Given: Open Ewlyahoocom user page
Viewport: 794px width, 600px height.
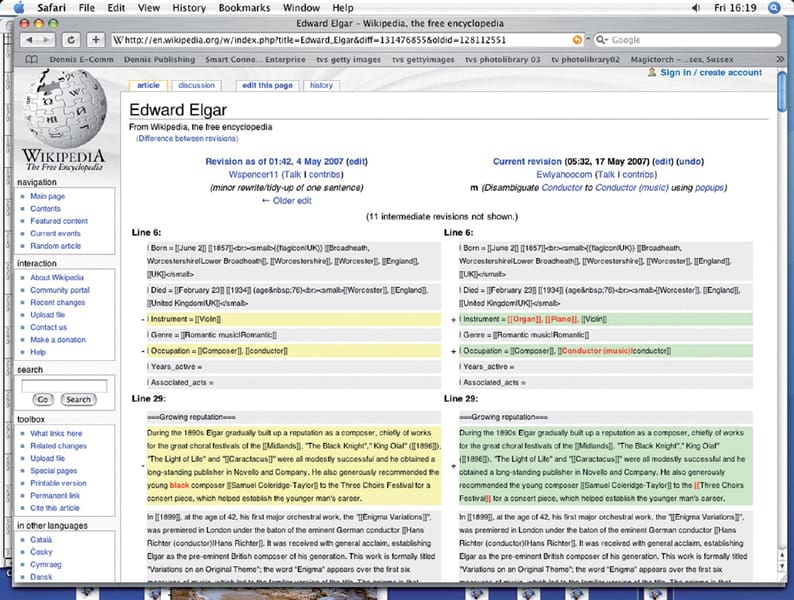Looking at the screenshot, I should pos(564,175).
